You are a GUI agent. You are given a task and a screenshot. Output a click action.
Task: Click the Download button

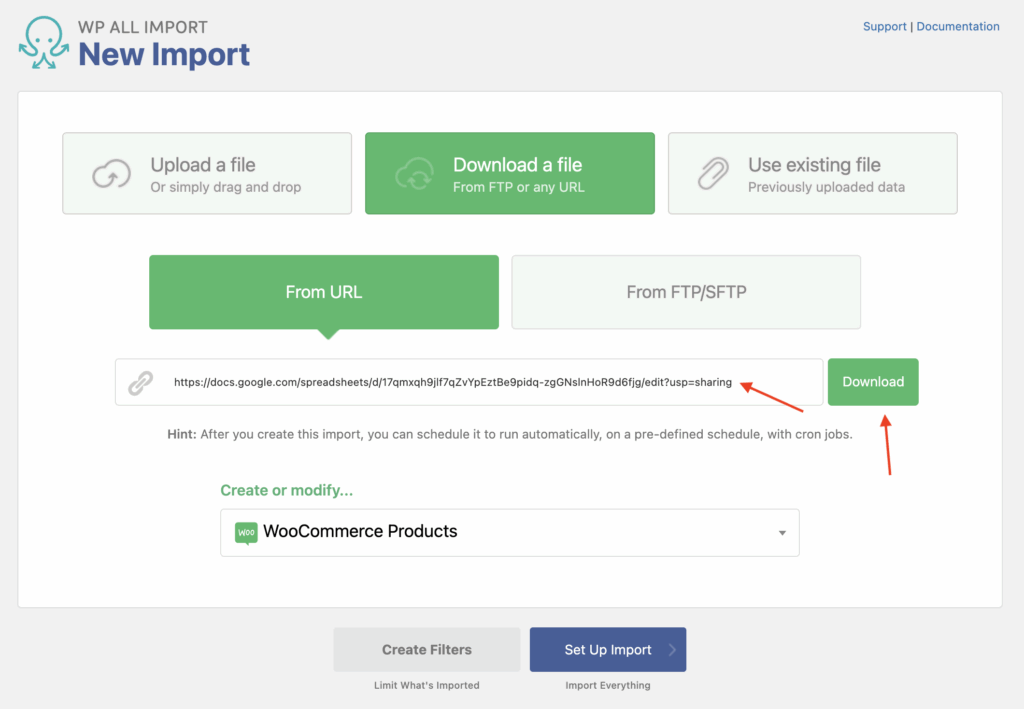point(872,382)
